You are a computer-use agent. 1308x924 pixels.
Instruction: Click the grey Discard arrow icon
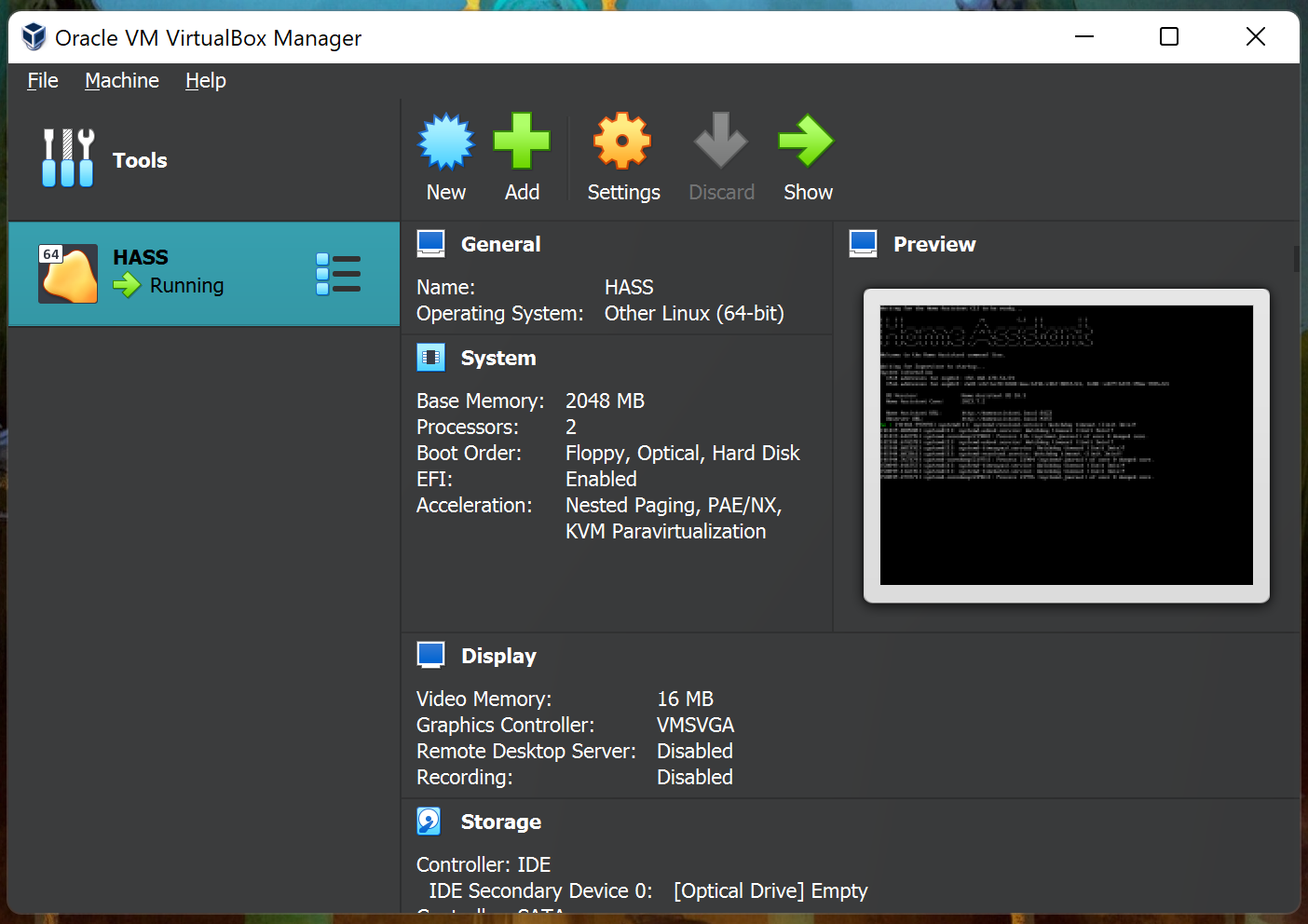click(x=720, y=142)
